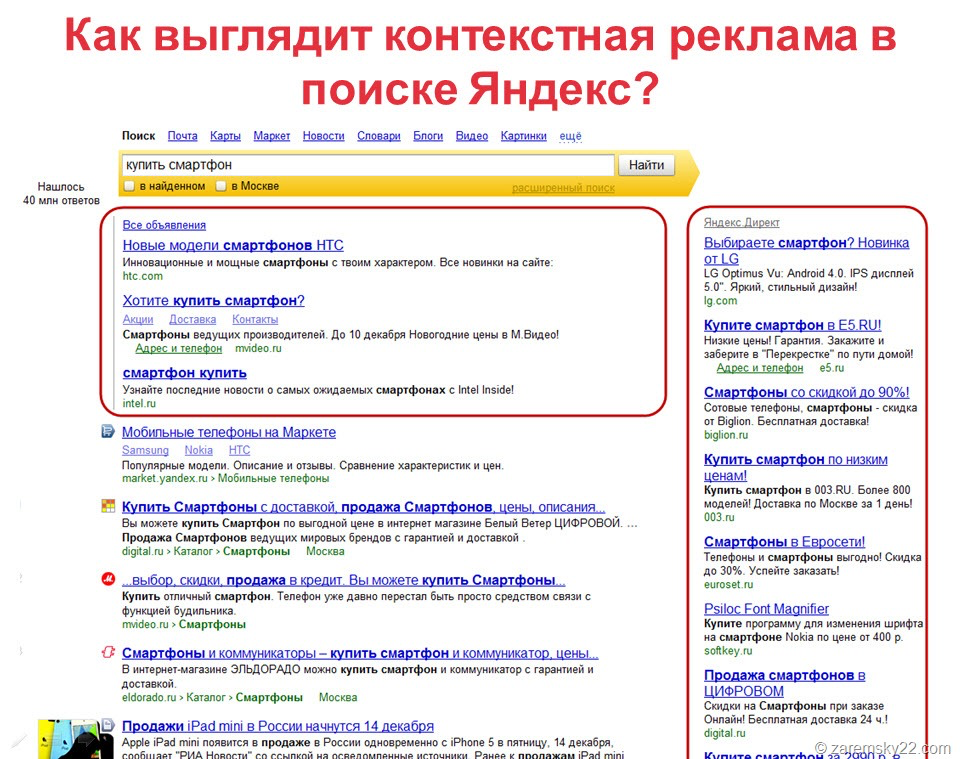The width and height of the screenshot is (961, 759).
Task: Click the 'eldorado.ru › Каталог › Смартфоны' path
Action: click(x=212, y=697)
